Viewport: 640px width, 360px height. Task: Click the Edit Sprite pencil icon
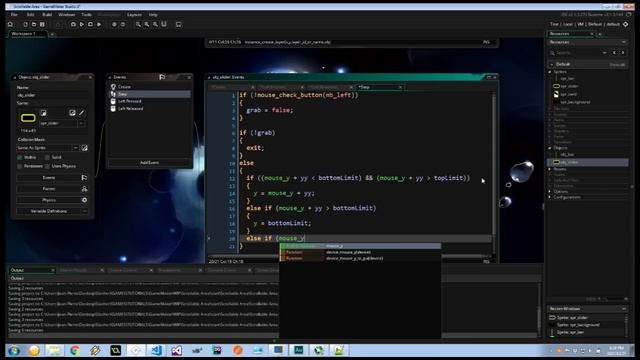pyautogui.click(x=82, y=113)
